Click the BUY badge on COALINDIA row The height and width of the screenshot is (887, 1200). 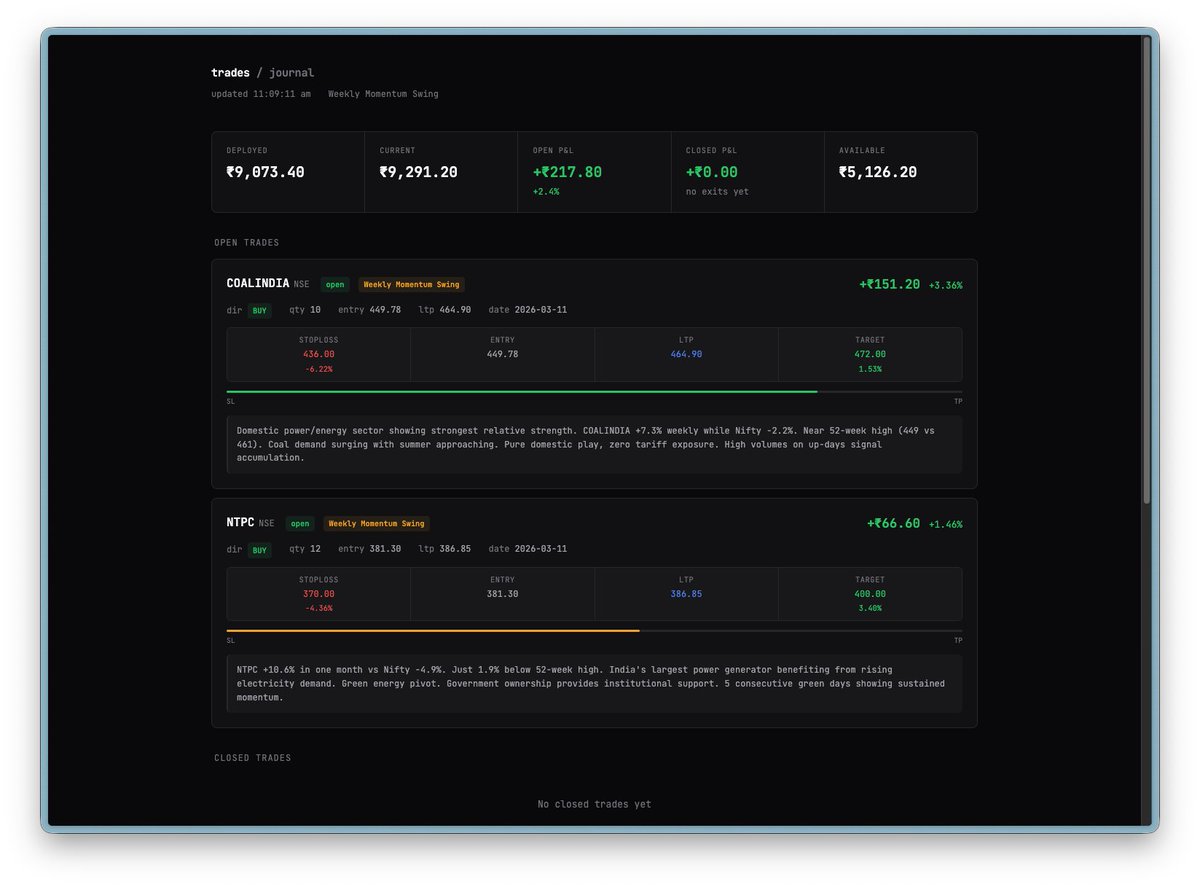pos(260,310)
